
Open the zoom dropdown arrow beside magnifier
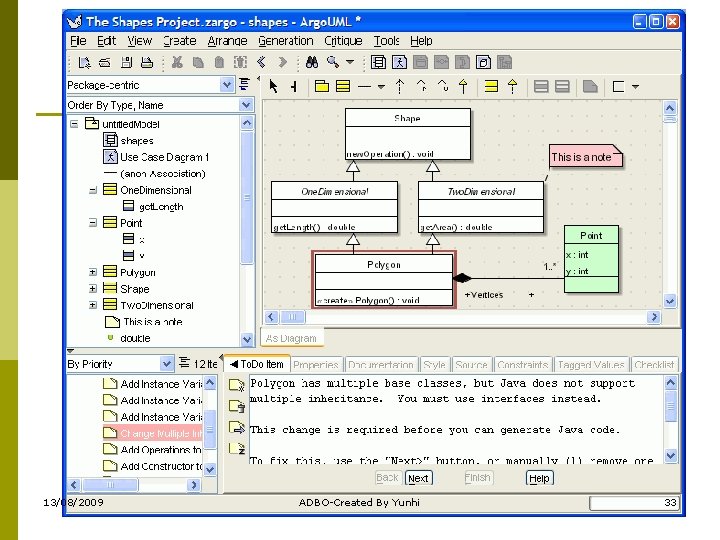[350, 62]
